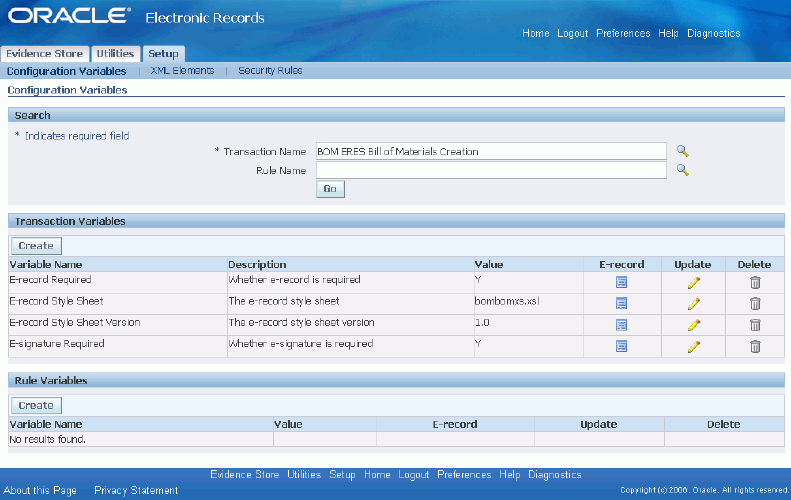The height and width of the screenshot is (500, 791).
Task: Click Logout in the header
Action: coord(573,33)
